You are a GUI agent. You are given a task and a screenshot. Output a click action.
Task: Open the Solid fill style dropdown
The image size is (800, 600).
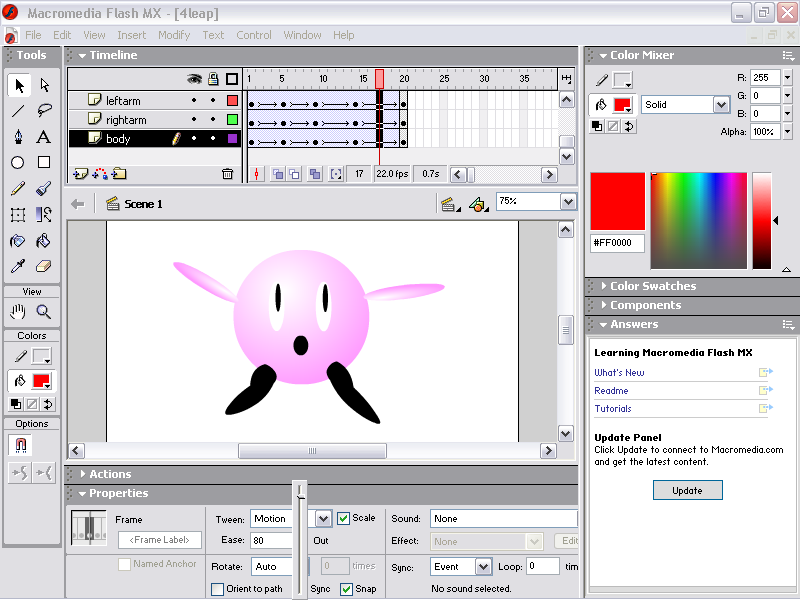click(721, 105)
